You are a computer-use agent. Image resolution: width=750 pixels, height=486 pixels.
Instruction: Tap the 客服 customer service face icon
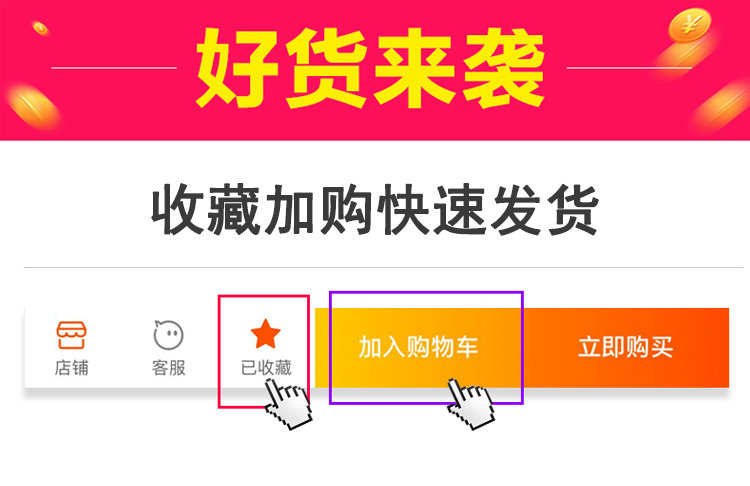(168, 334)
